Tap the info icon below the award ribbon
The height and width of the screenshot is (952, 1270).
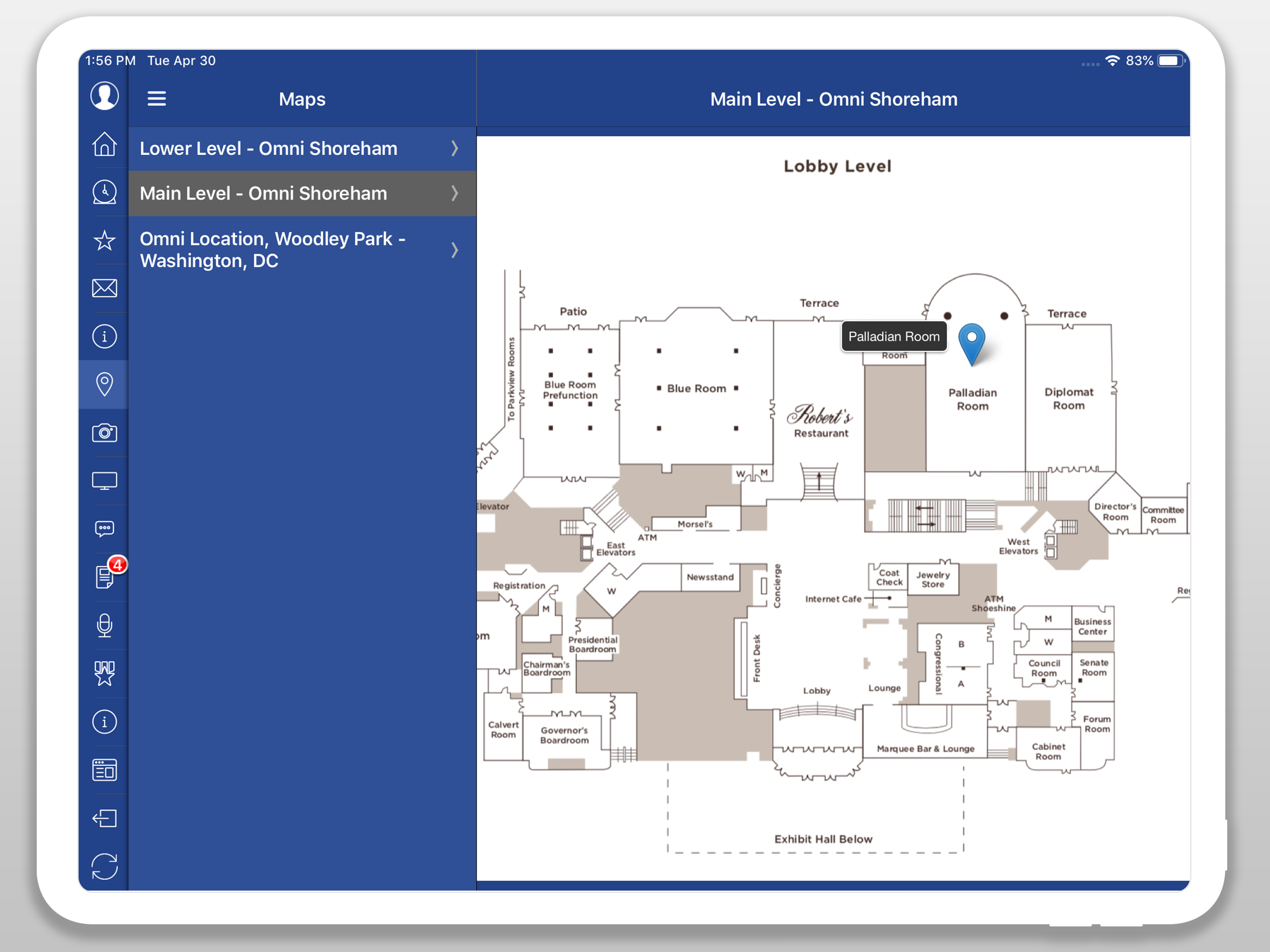point(105,721)
